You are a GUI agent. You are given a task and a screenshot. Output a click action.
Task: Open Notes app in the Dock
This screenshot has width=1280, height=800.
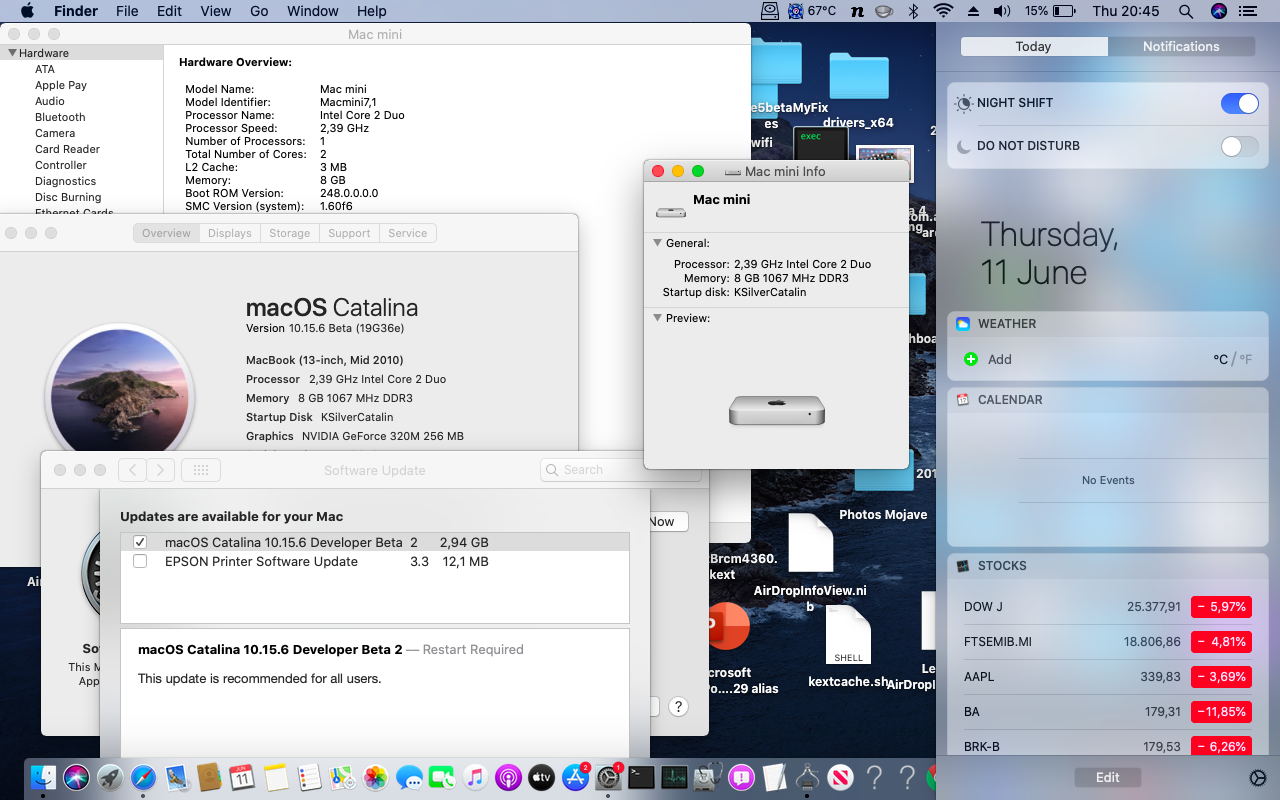276,777
